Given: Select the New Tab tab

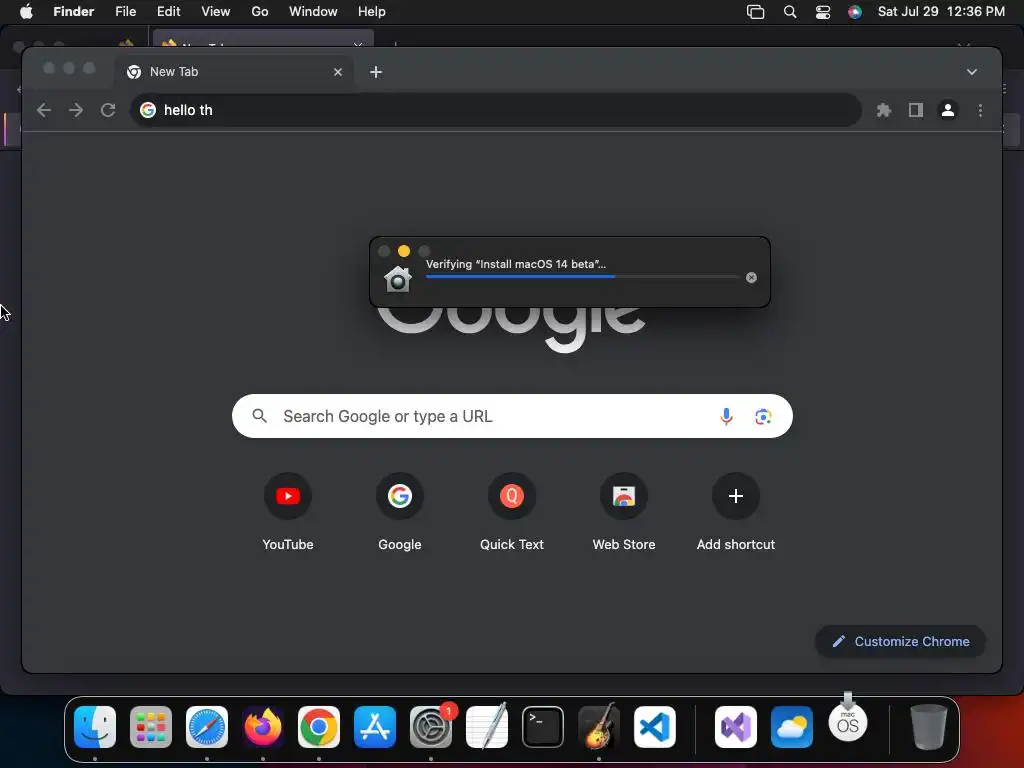Looking at the screenshot, I should tap(235, 72).
